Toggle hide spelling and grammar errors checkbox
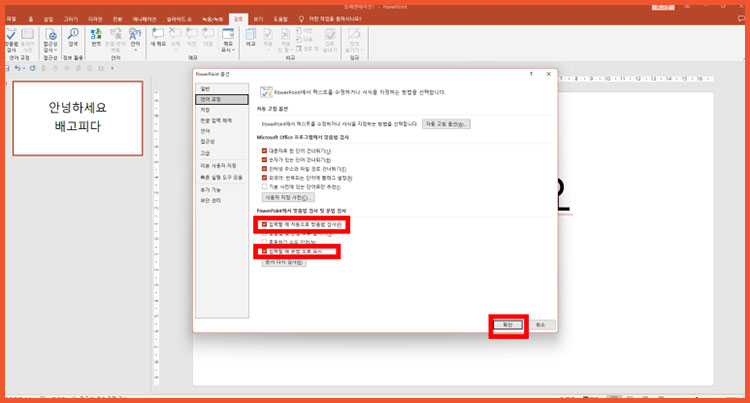 264,234
